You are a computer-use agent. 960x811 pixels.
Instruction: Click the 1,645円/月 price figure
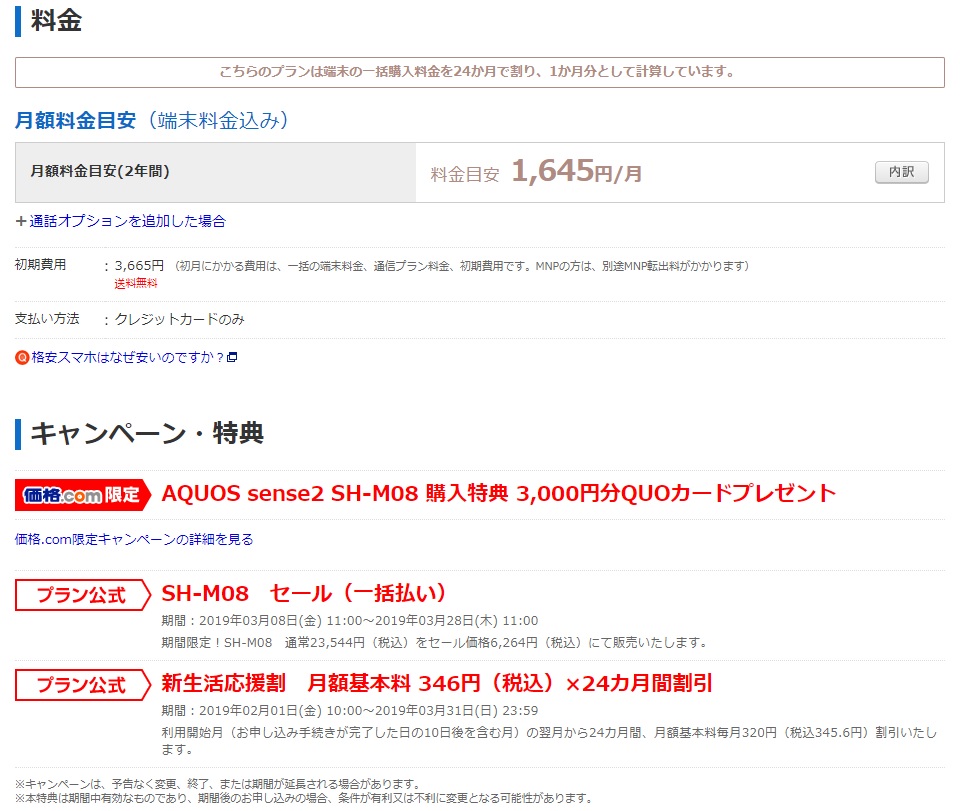(577, 171)
